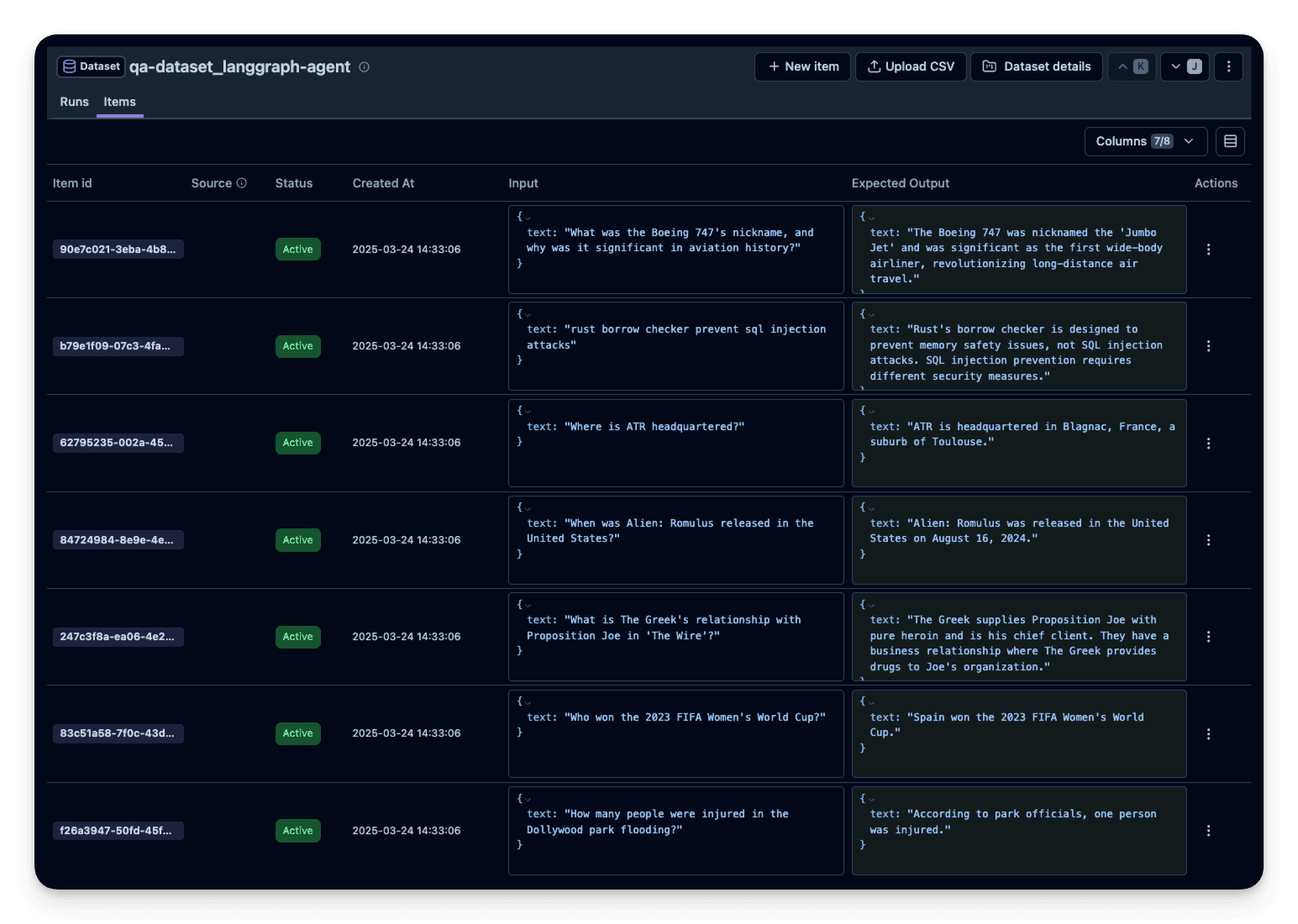
Task: Click the folder icon inside Dataset details
Action: (990, 66)
